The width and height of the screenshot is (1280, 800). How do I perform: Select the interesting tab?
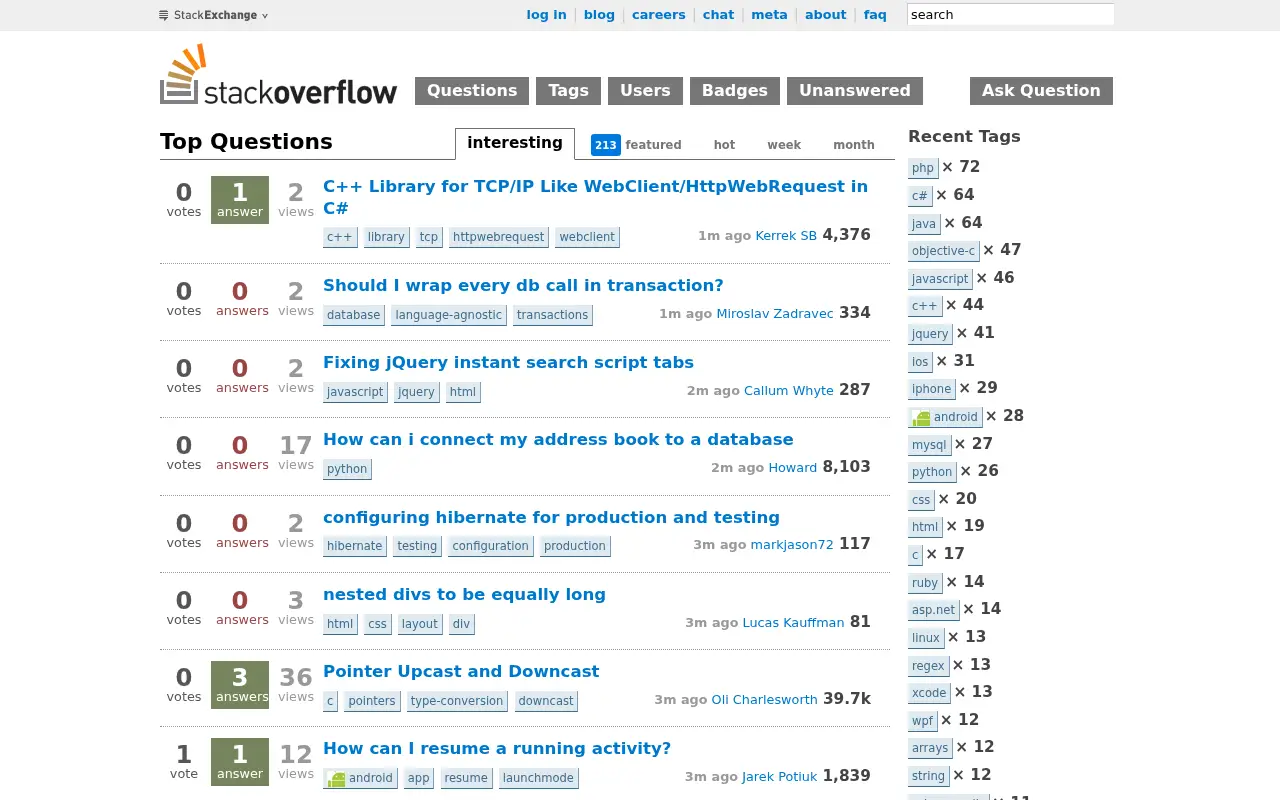pyautogui.click(x=515, y=143)
